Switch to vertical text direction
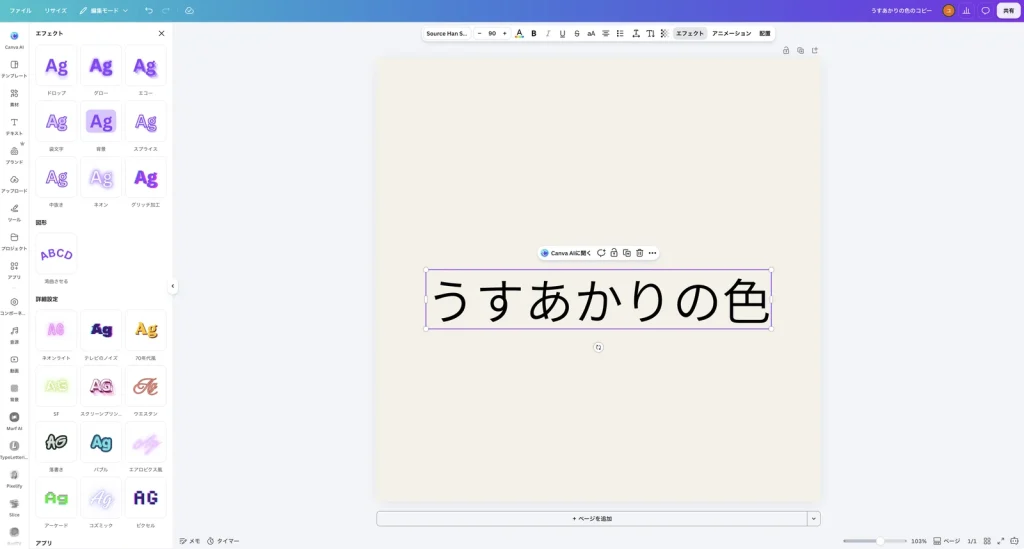 pyautogui.click(x=650, y=33)
